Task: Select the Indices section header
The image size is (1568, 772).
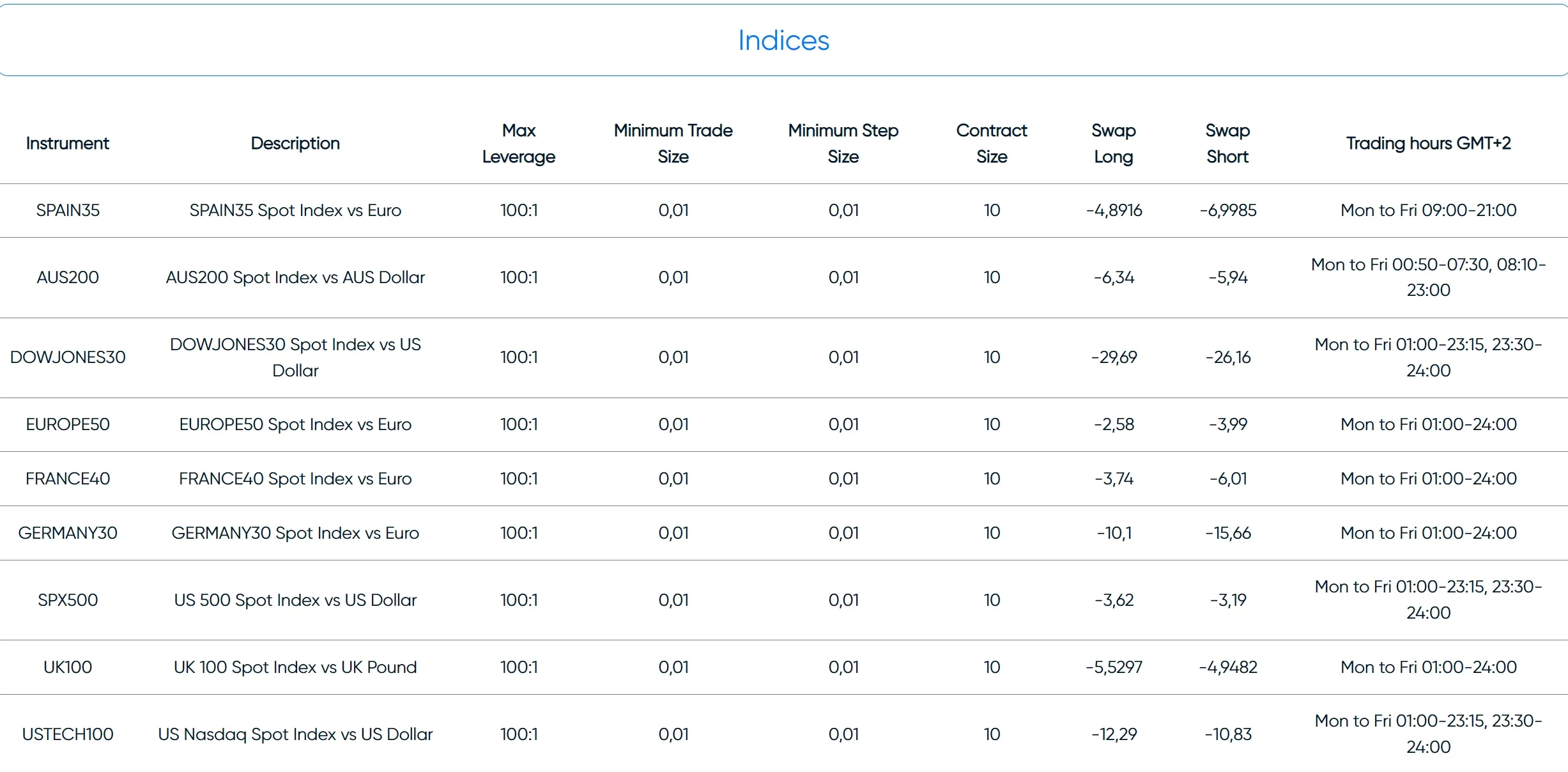Action: [783, 40]
